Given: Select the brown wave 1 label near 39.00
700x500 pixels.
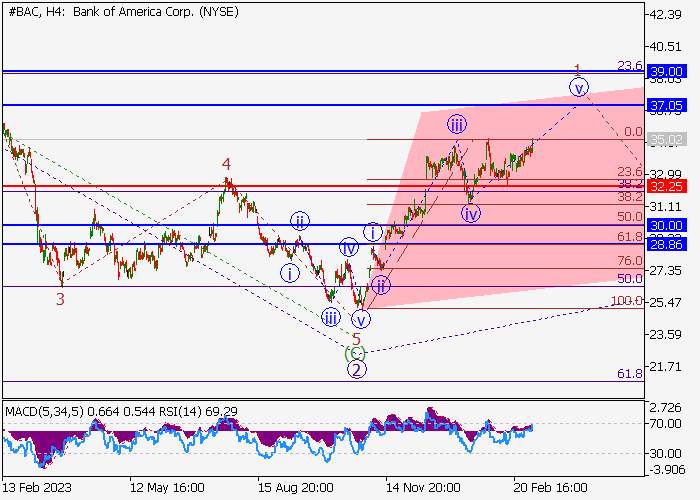Looking at the screenshot, I should pos(577,70).
